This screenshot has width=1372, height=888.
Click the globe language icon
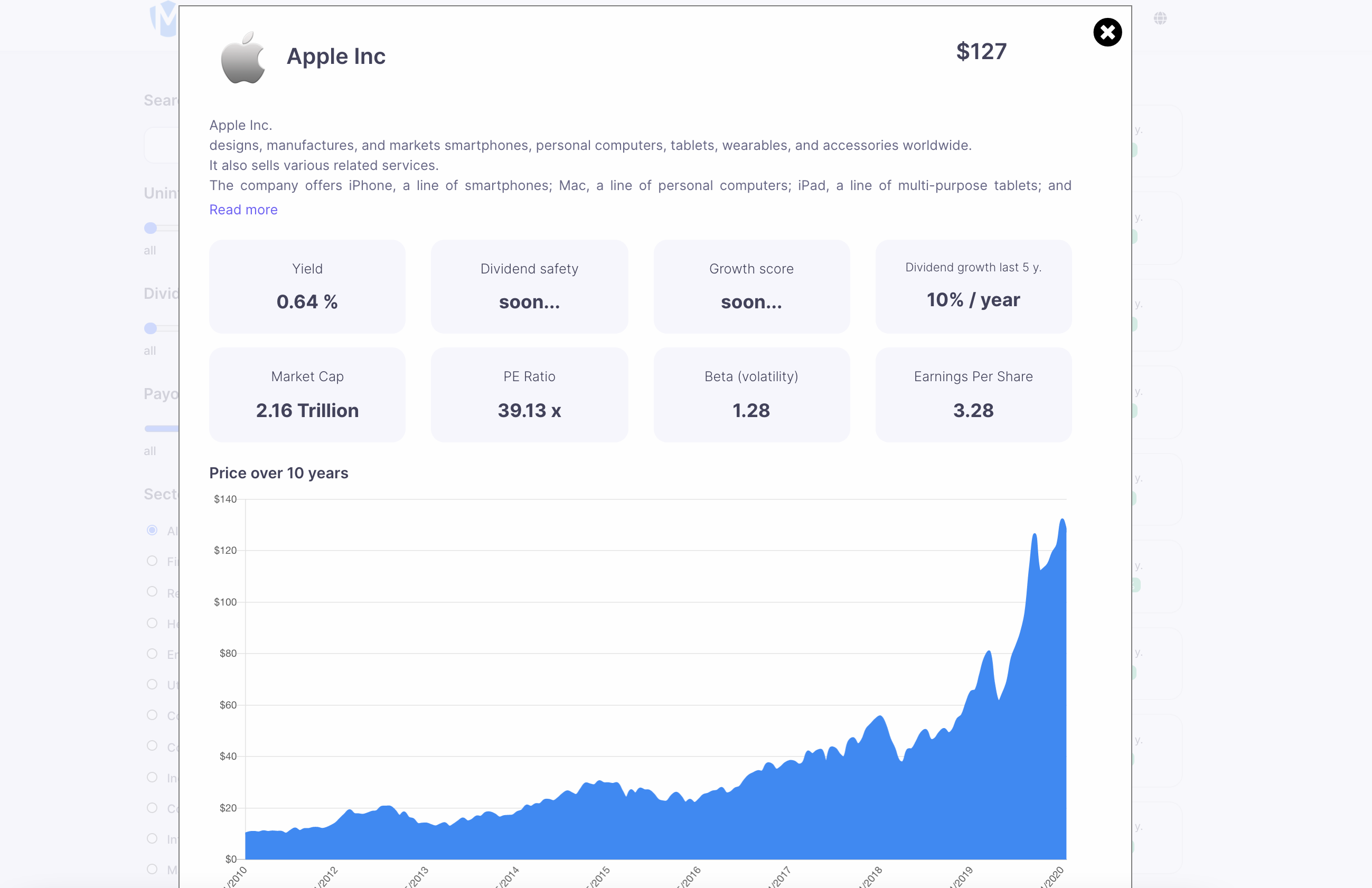tap(1160, 18)
